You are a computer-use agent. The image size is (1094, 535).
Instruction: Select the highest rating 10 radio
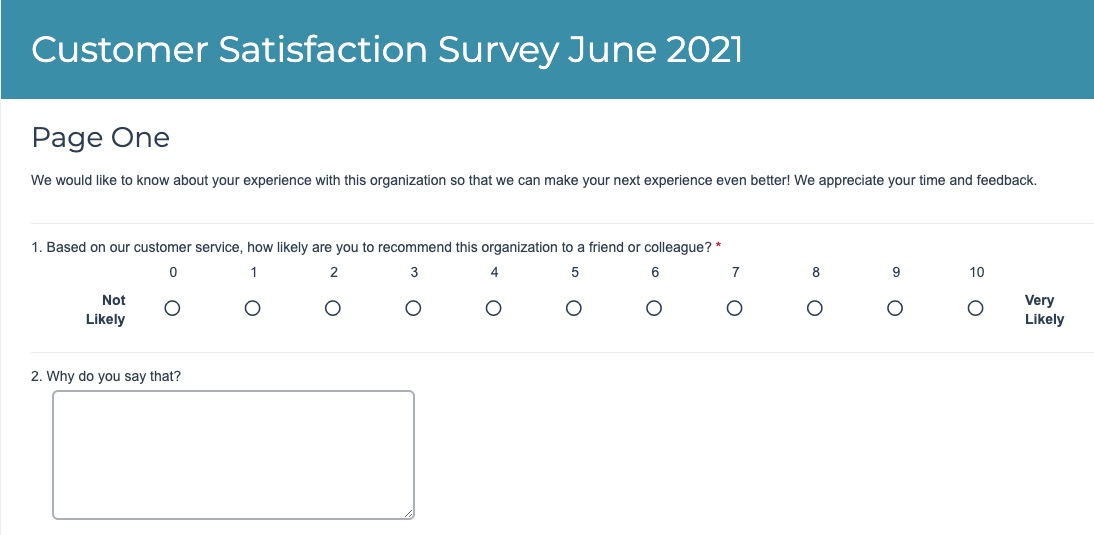point(976,309)
